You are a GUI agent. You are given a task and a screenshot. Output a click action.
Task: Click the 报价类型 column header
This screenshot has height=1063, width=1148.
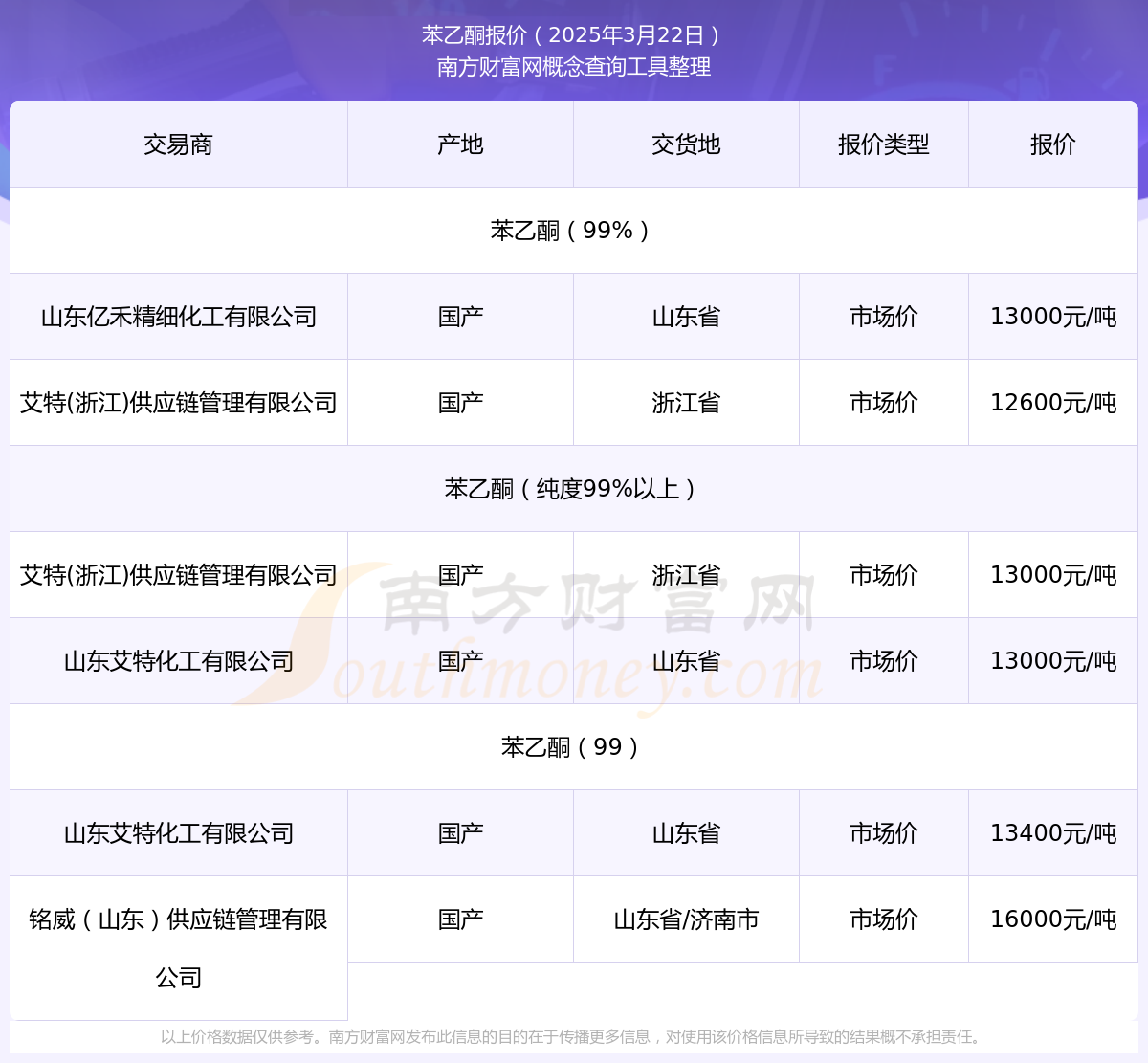tap(884, 144)
